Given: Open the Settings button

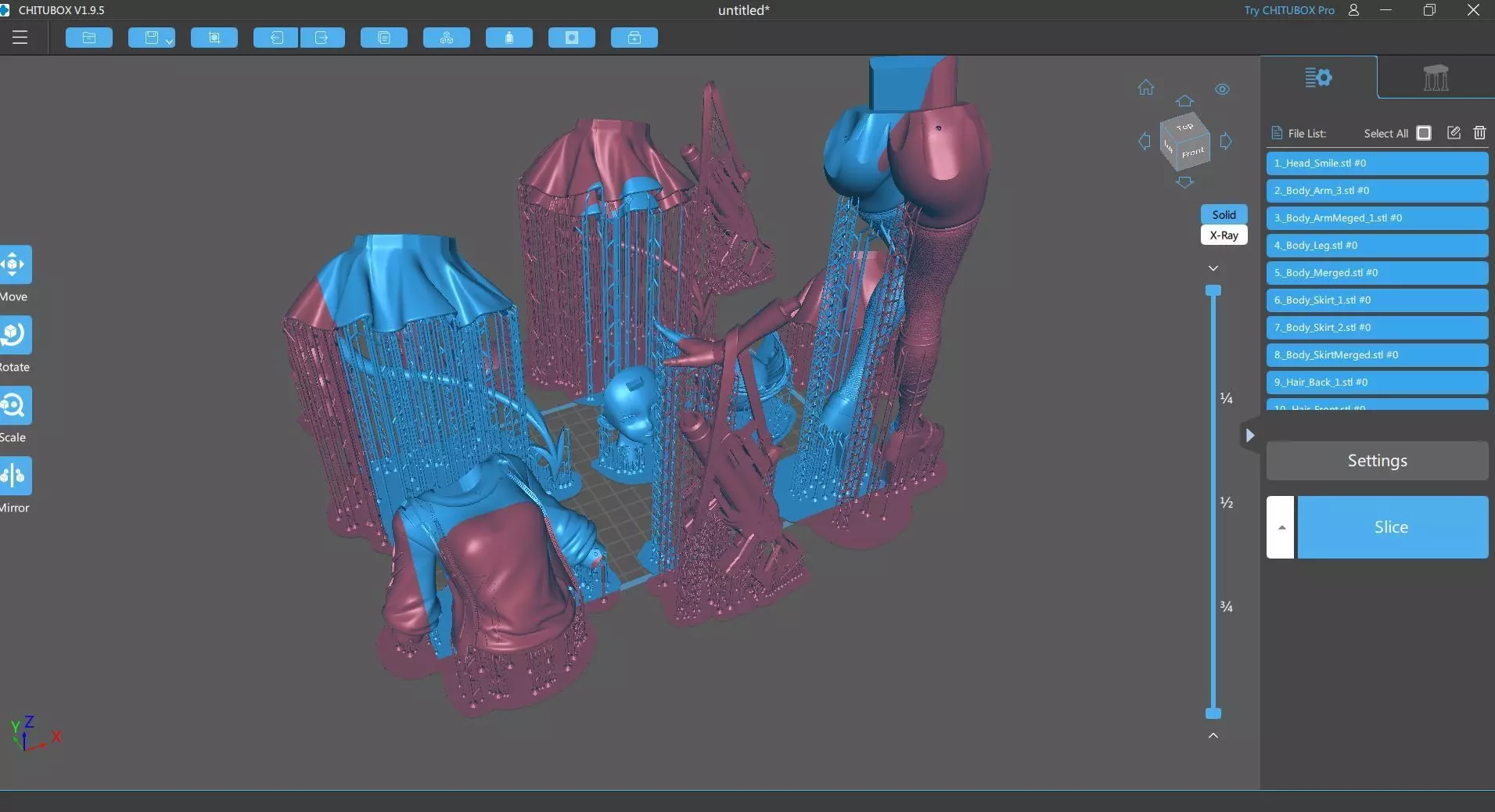Looking at the screenshot, I should [x=1377, y=461].
